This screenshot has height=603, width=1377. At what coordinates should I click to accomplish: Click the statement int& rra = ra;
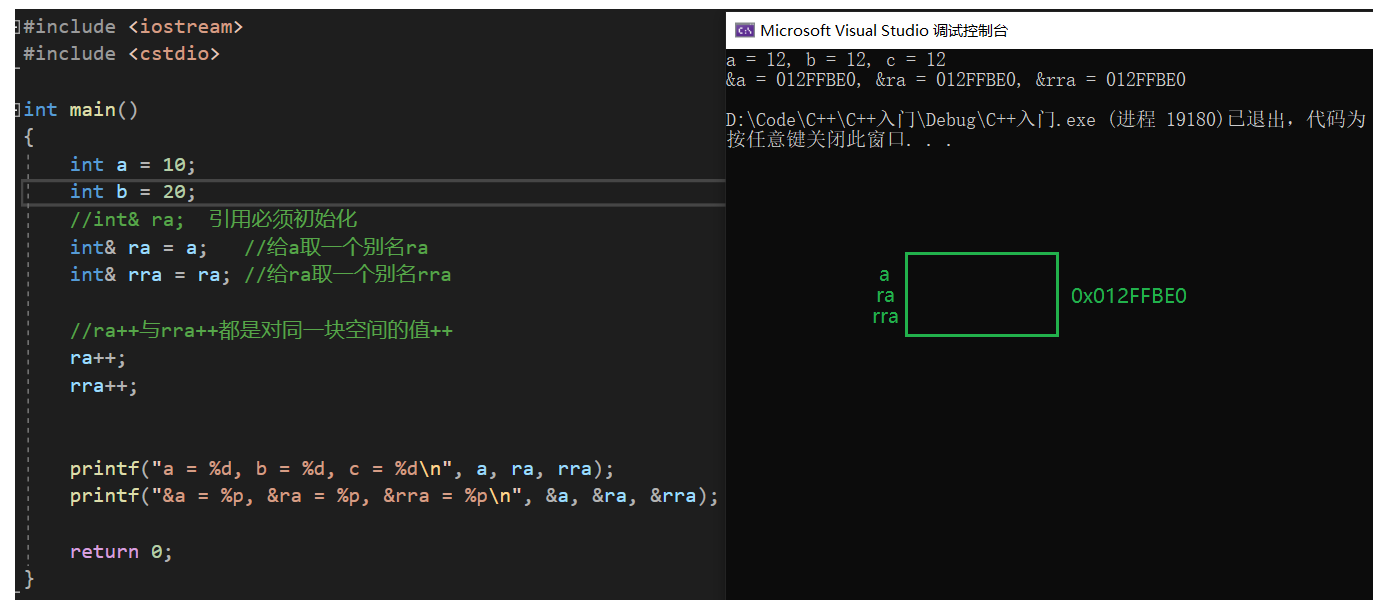pyautogui.click(x=150, y=274)
